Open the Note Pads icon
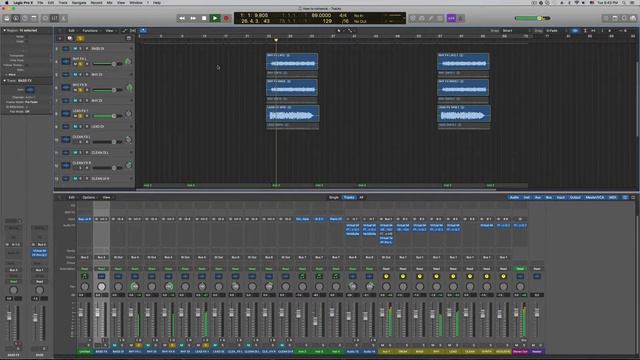The width and height of the screenshot is (640, 360). click(x=615, y=18)
